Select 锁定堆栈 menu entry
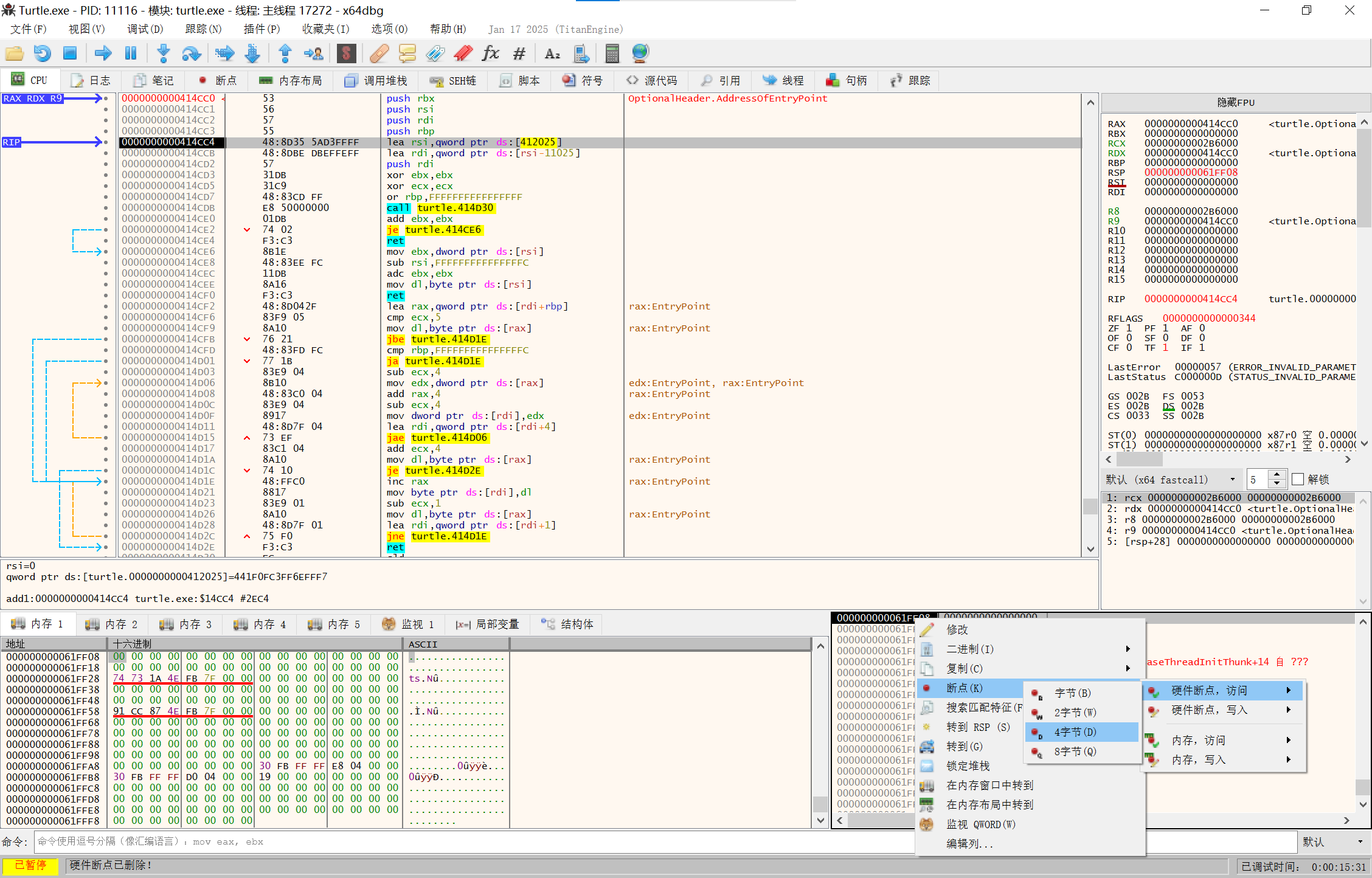The image size is (1372, 878). (x=1030, y=766)
